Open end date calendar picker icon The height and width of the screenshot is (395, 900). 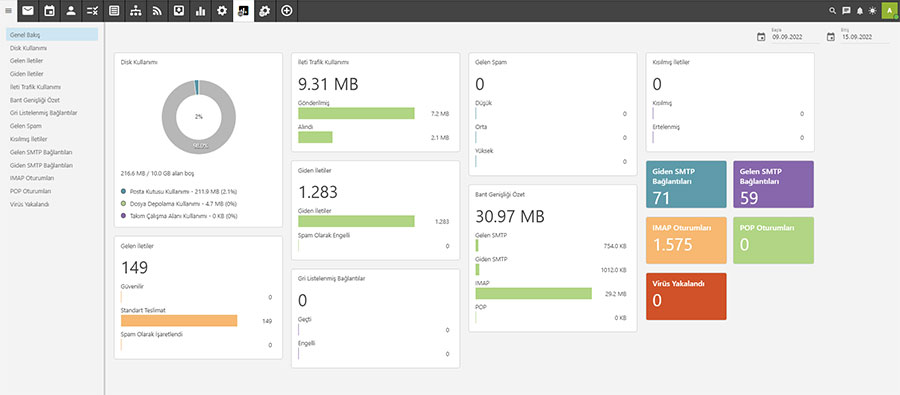pyautogui.click(x=831, y=37)
